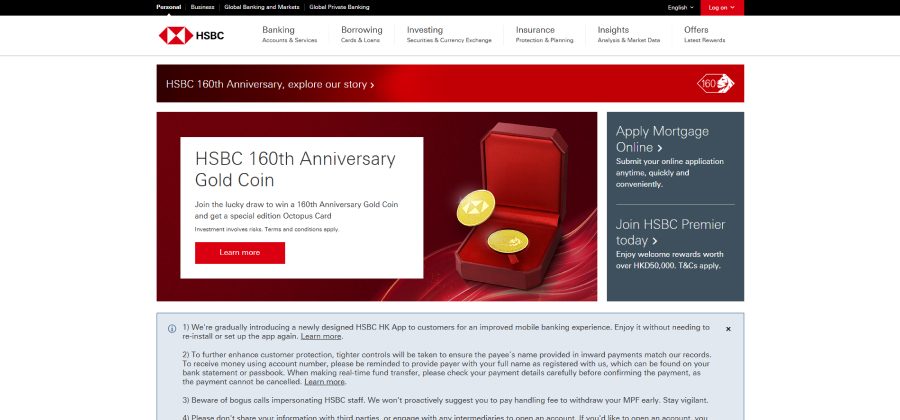
Task: Click the info icon in the notice box
Action: [172, 329]
